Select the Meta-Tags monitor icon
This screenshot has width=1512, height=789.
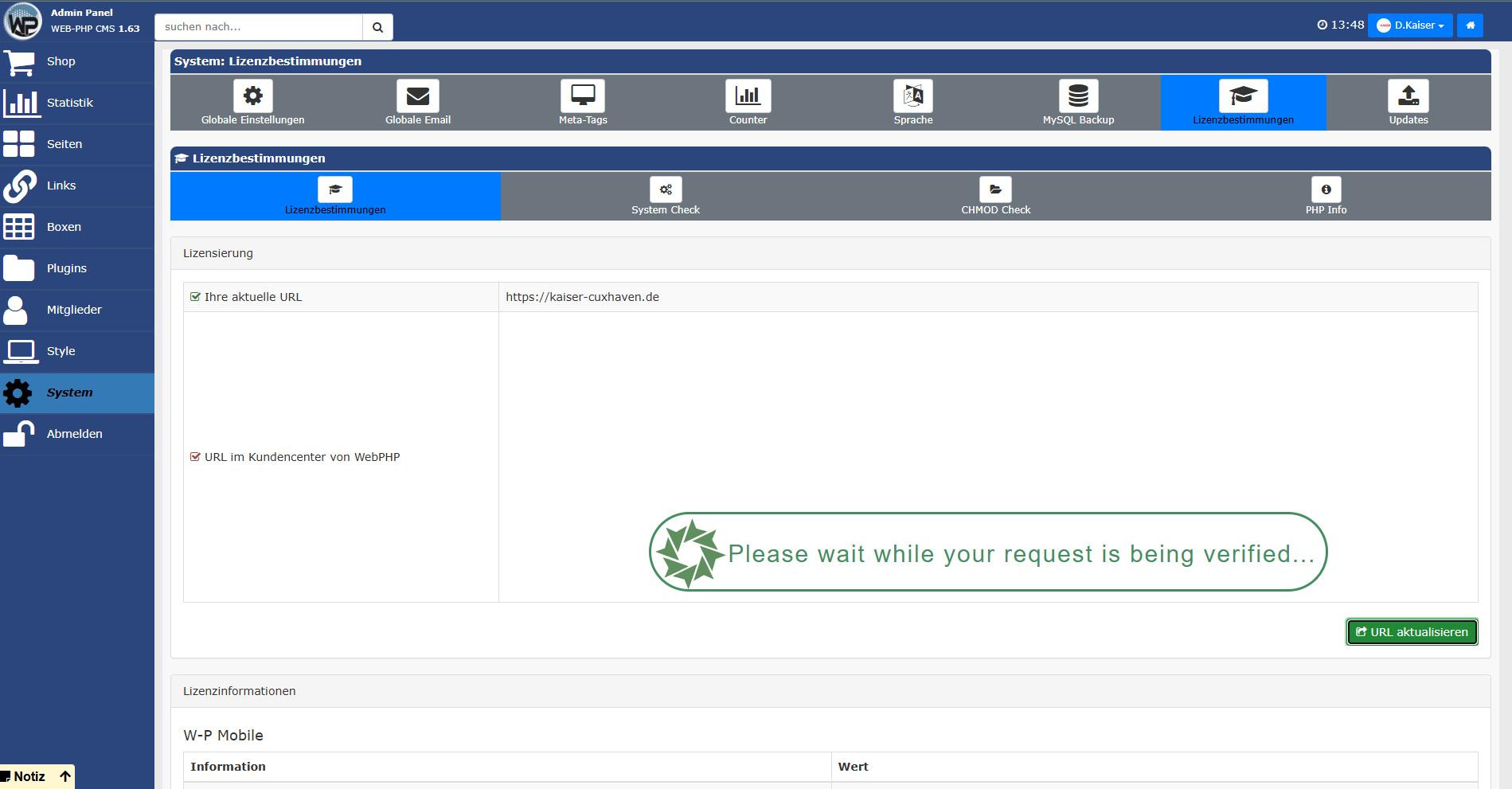(583, 96)
